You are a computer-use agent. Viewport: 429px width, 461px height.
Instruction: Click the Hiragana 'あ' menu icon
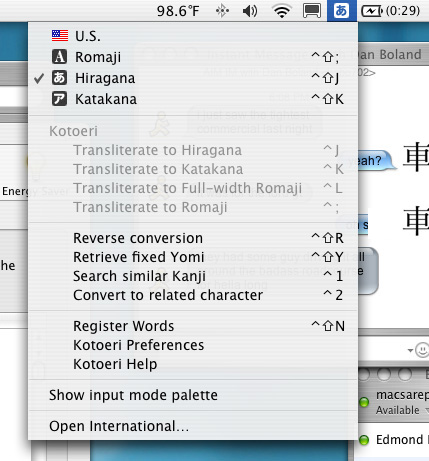pyautogui.click(x=59, y=78)
